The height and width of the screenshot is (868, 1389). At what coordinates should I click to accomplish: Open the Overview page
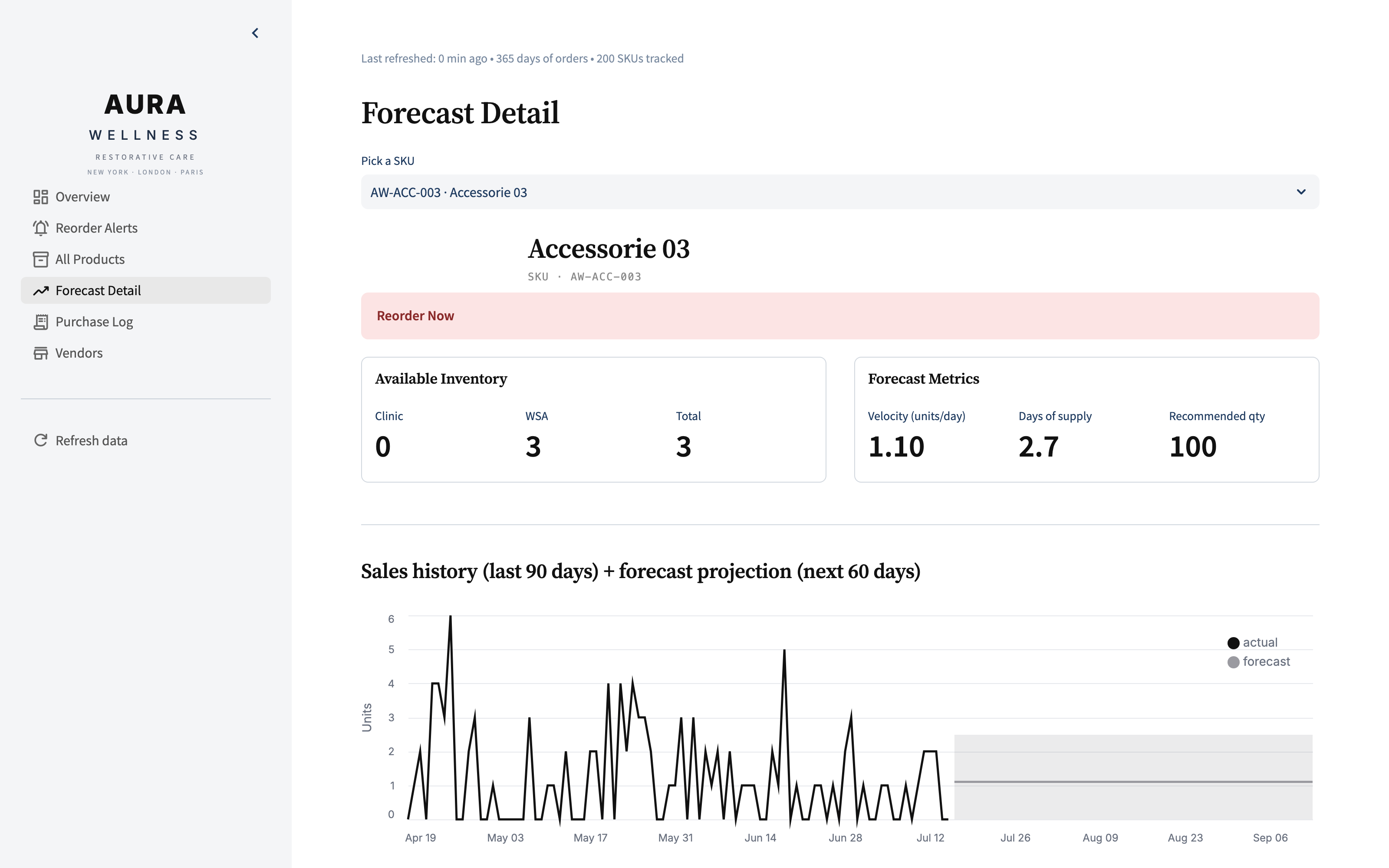point(146,197)
